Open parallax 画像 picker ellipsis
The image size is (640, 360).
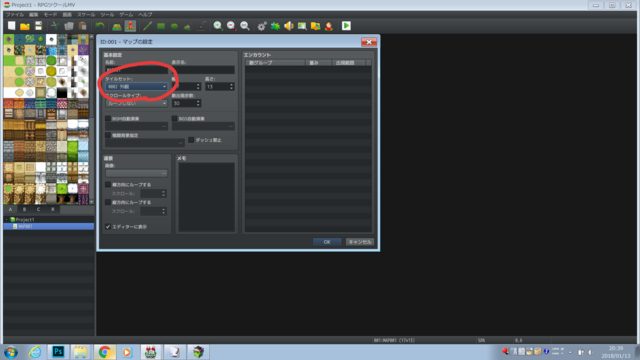tap(164, 173)
